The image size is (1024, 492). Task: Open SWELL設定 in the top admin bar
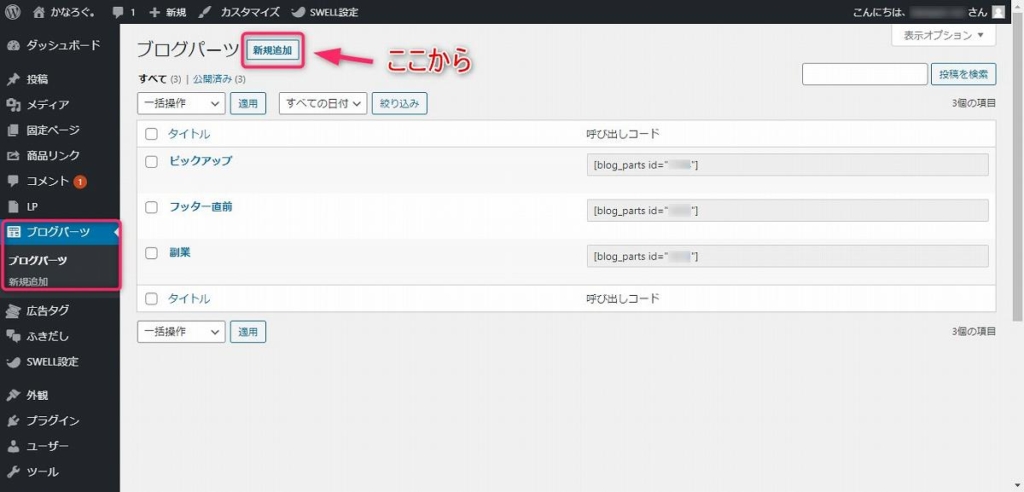328,12
